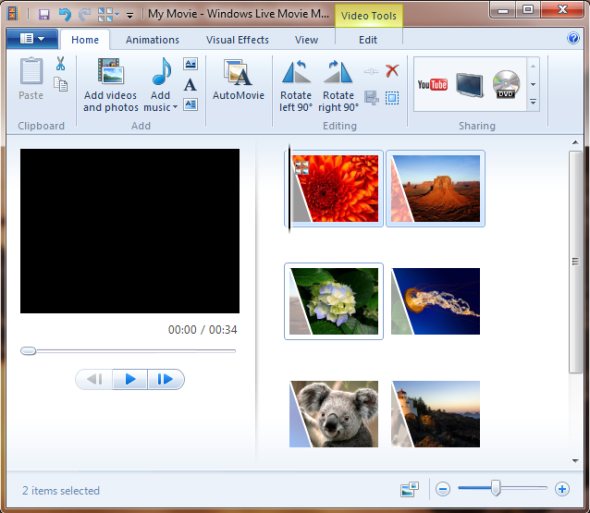Choose the high-definition display sharing option

pos(469,85)
